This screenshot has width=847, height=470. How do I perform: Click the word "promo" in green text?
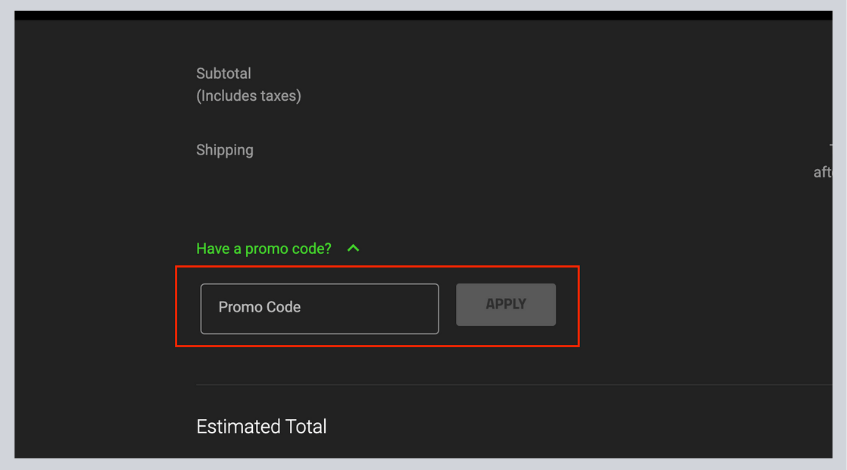[x=266, y=250]
